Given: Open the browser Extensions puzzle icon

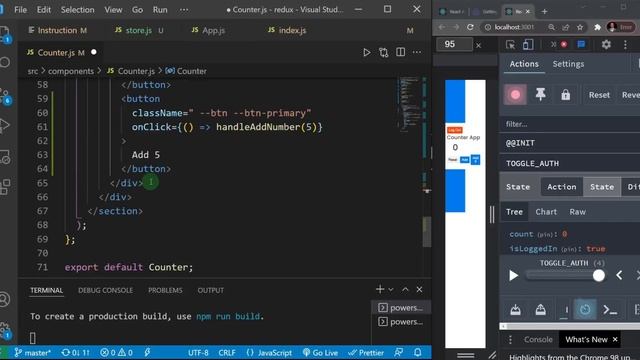Looking at the screenshot, I should pyautogui.click(x=597, y=27).
